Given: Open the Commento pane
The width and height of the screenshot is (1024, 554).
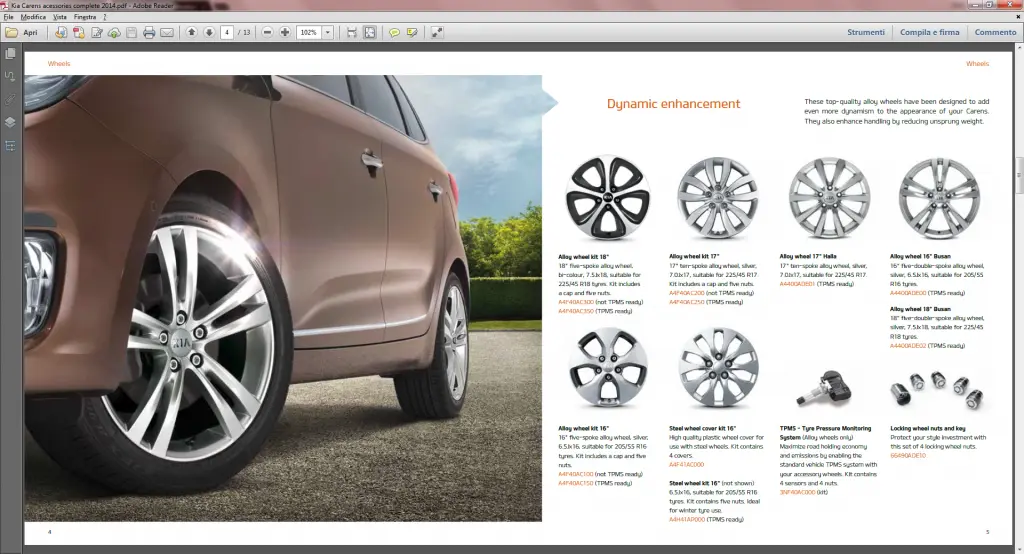Looking at the screenshot, I should click(x=995, y=32).
